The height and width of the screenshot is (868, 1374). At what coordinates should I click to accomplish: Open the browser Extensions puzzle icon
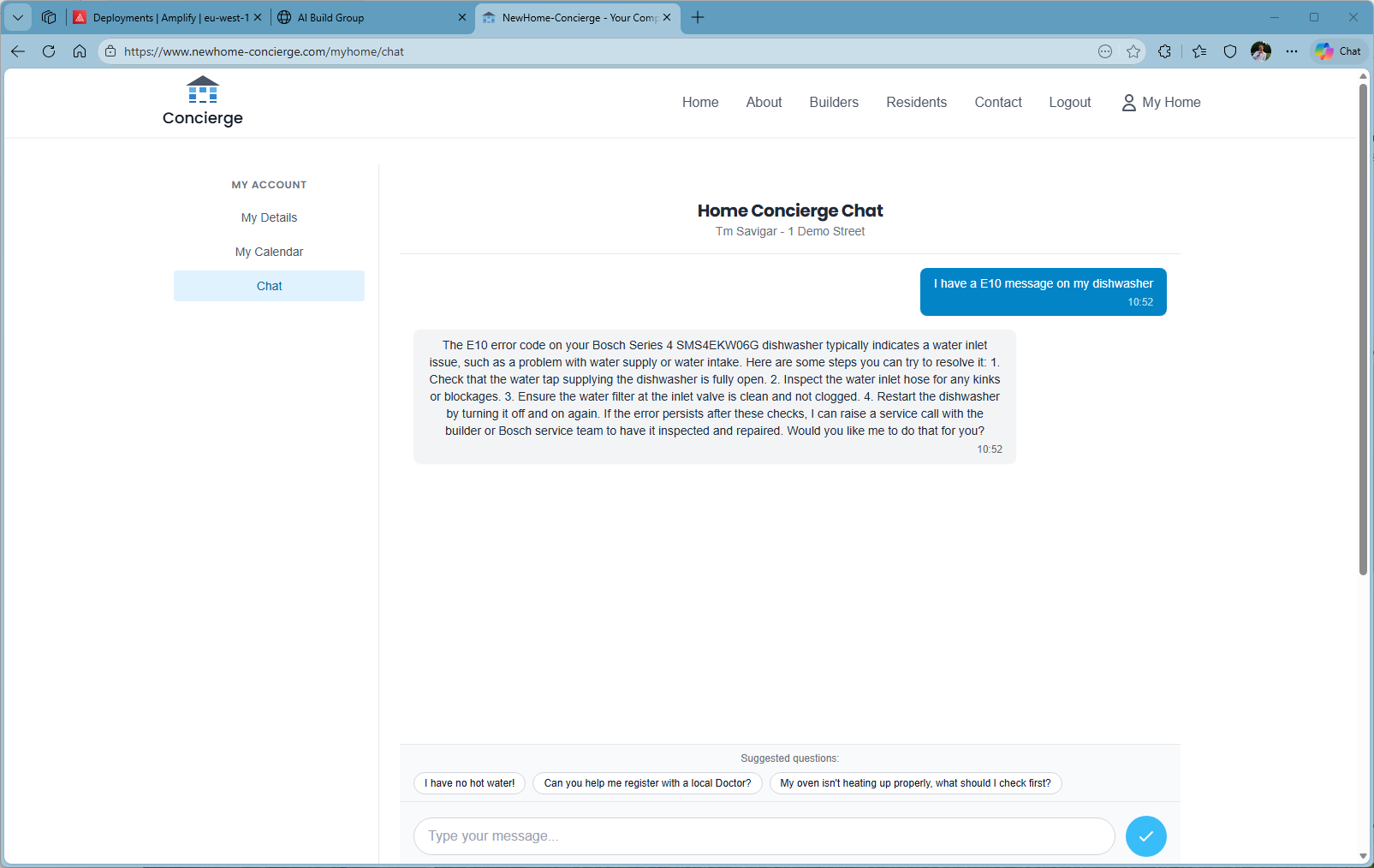pos(1164,51)
